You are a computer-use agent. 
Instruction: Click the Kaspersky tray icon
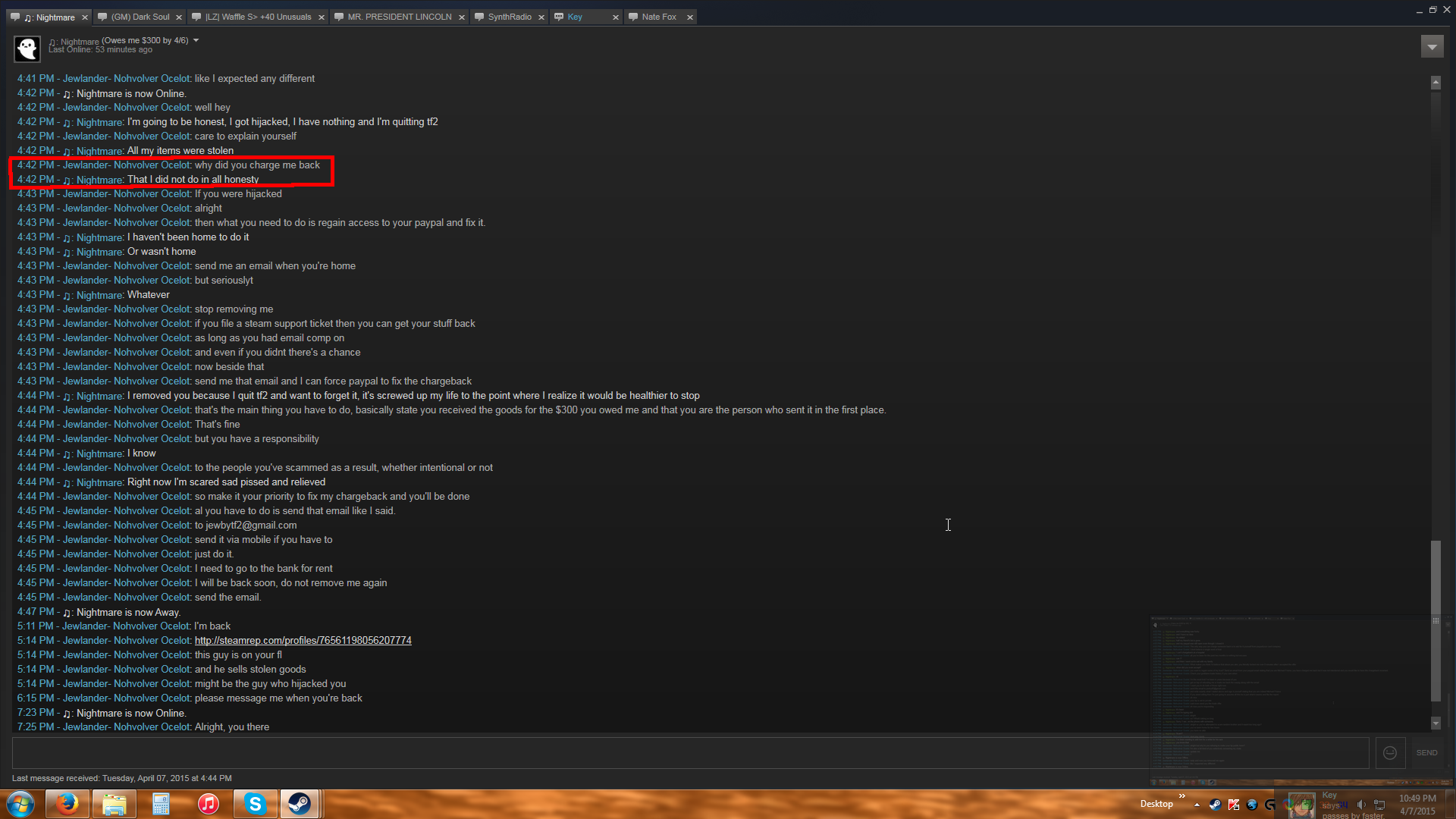pos(1234,805)
